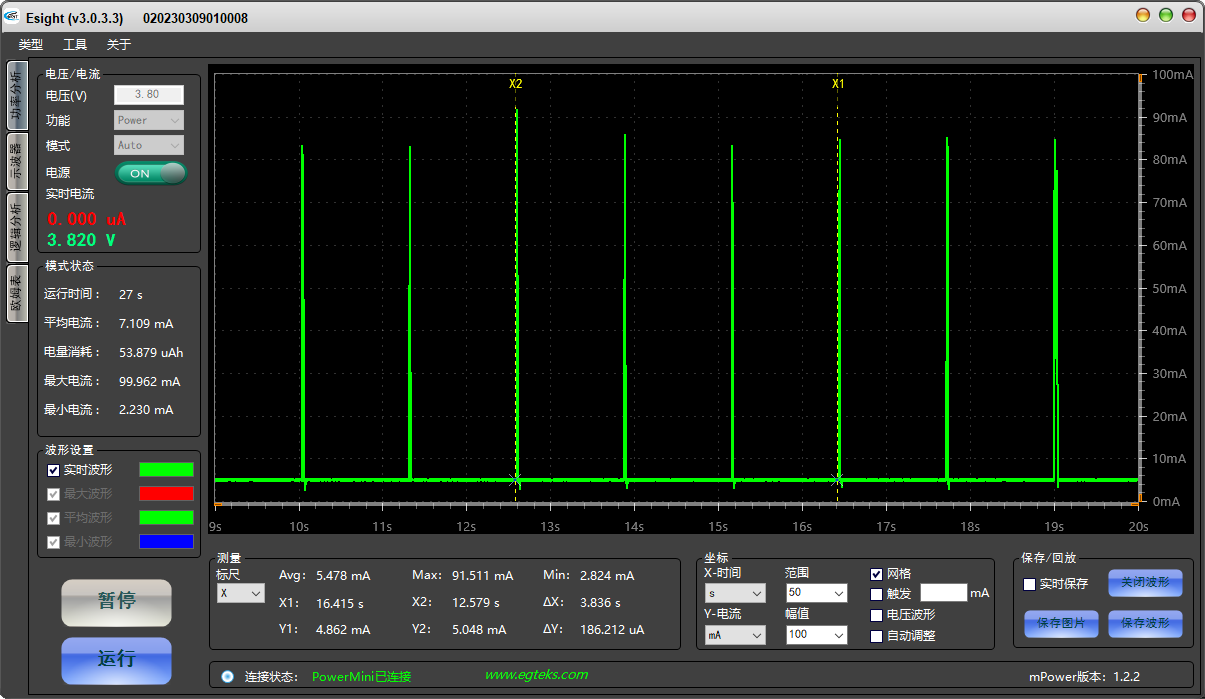This screenshot has width=1205, height=699.
Task: Open the Y-电流 mA unit dropdown
Action: pos(735,635)
